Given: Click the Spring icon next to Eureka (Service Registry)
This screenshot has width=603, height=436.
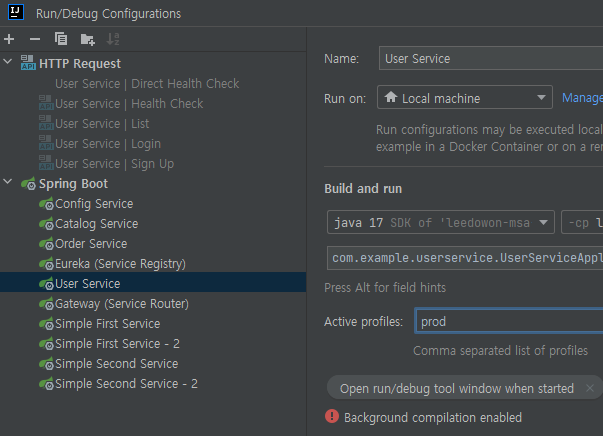Looking at the screenshot, I should click(46, 263).
